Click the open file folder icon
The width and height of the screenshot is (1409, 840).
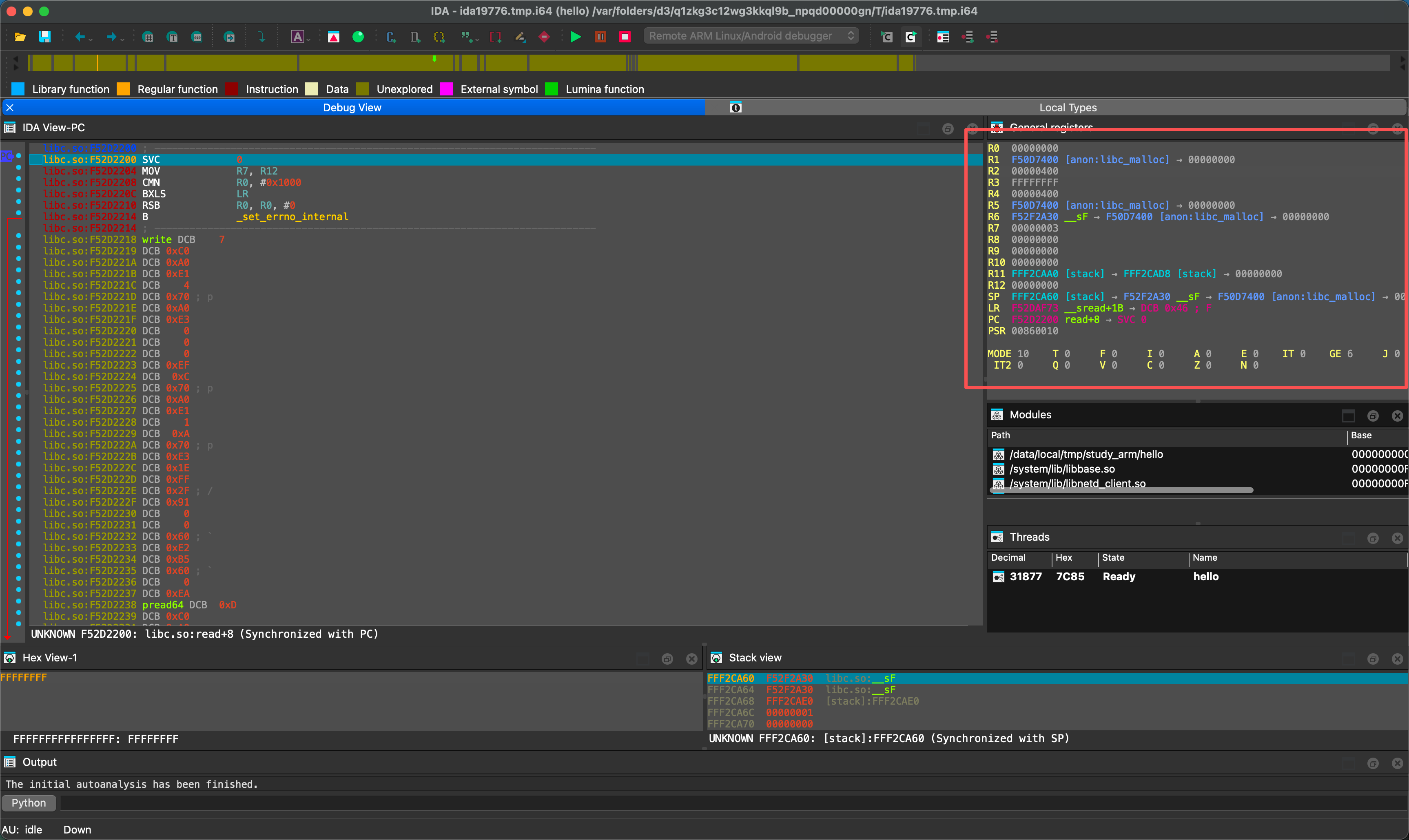click(x=20, y=37)
